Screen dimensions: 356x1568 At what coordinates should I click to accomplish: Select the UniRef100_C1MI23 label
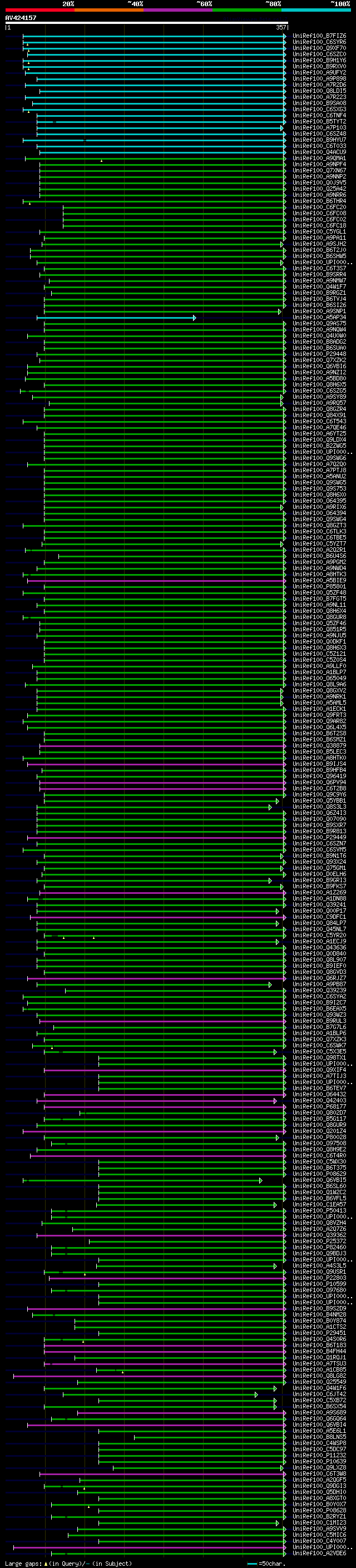tap(319, 1523)
